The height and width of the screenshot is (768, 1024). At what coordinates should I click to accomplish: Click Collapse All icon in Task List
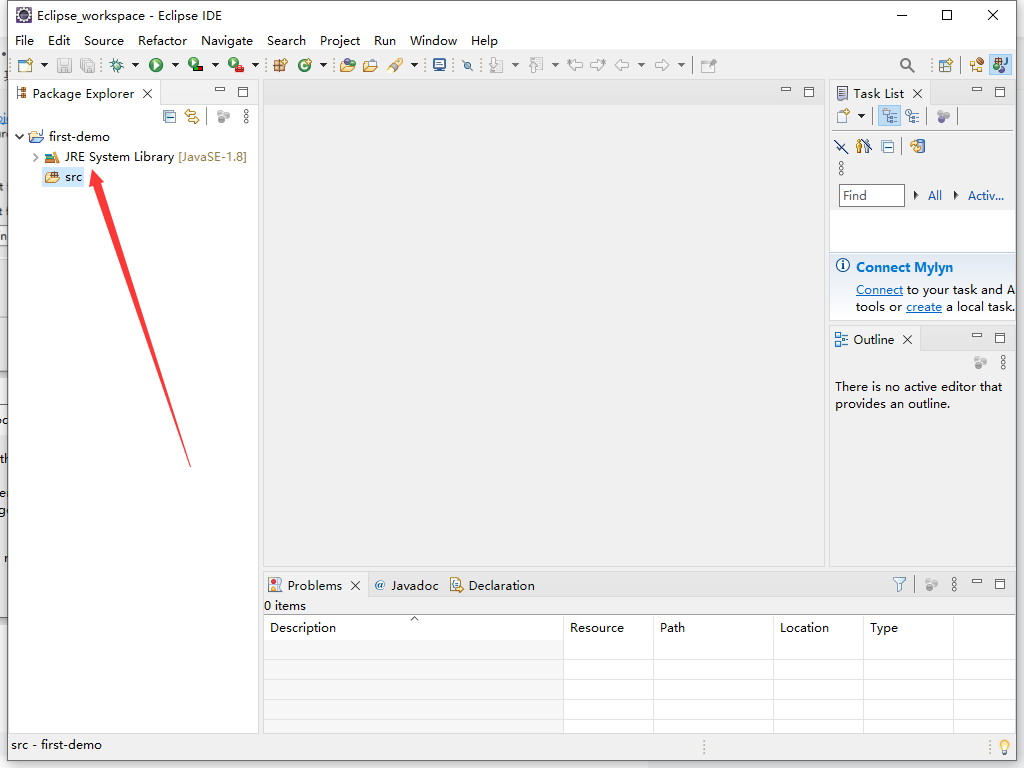(x=888, y=146)
